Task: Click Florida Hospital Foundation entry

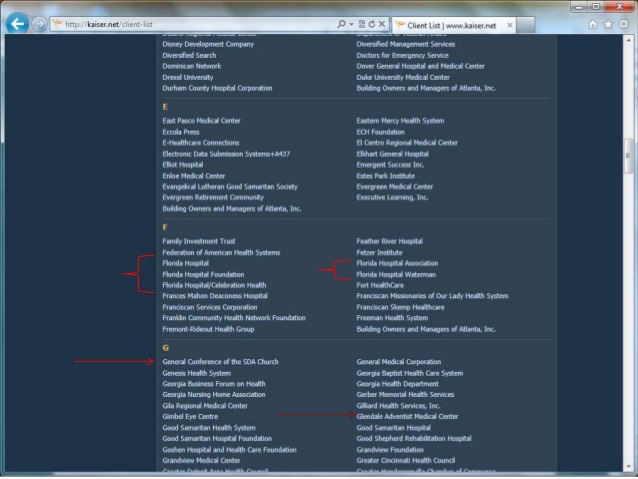Action: coord(203,274)
